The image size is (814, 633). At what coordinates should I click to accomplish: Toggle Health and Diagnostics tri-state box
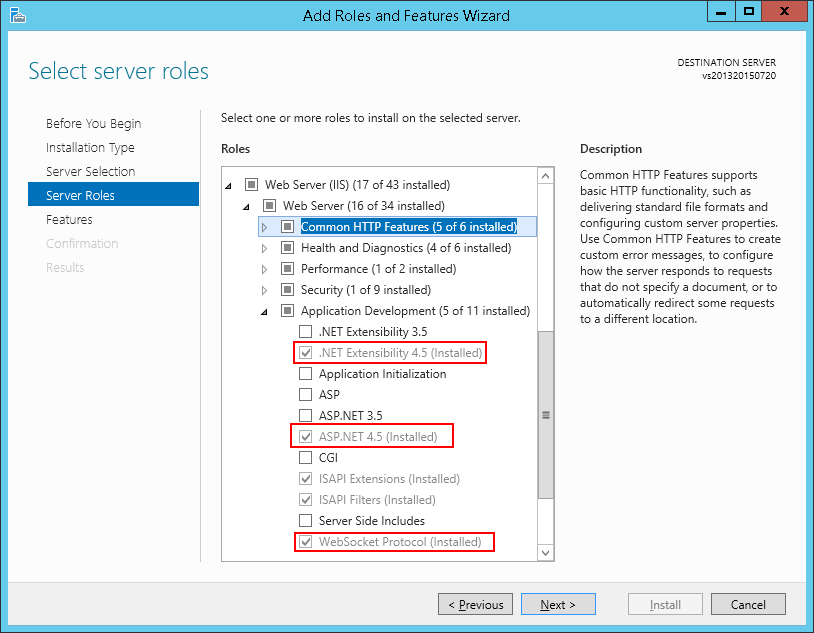tap(287, 248)
